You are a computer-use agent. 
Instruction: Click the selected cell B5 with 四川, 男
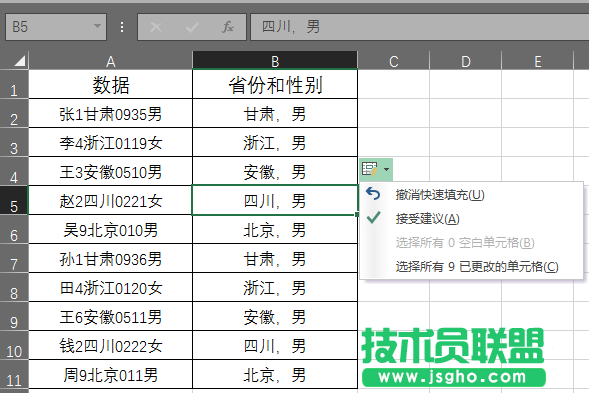(x=275, y=201)
